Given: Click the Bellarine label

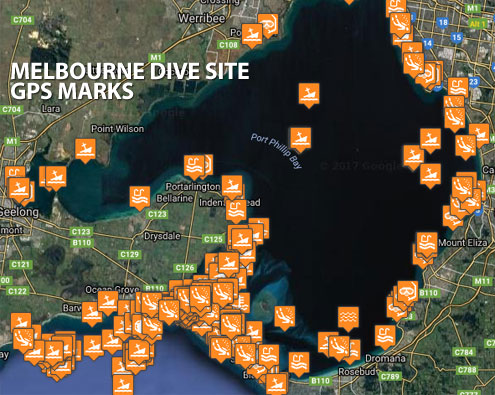Looking at the screenshot, I should (175, 198).
